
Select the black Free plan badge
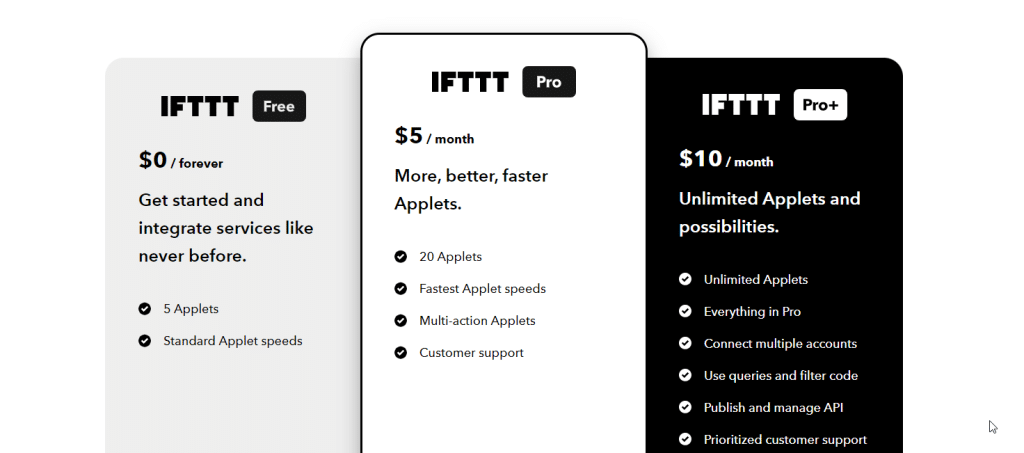[279, 106]
